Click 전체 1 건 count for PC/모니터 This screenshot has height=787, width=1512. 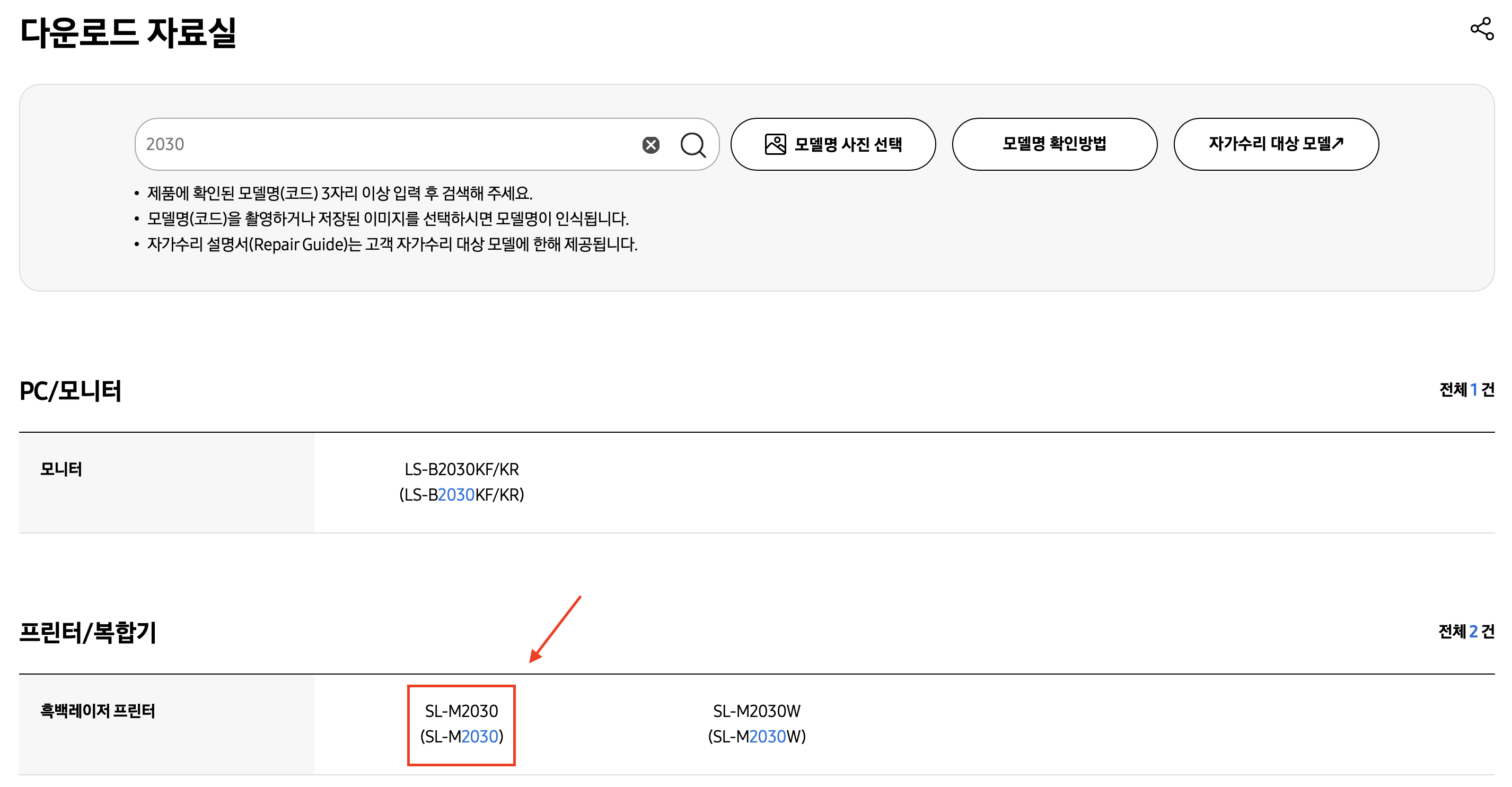(1466, 389)
